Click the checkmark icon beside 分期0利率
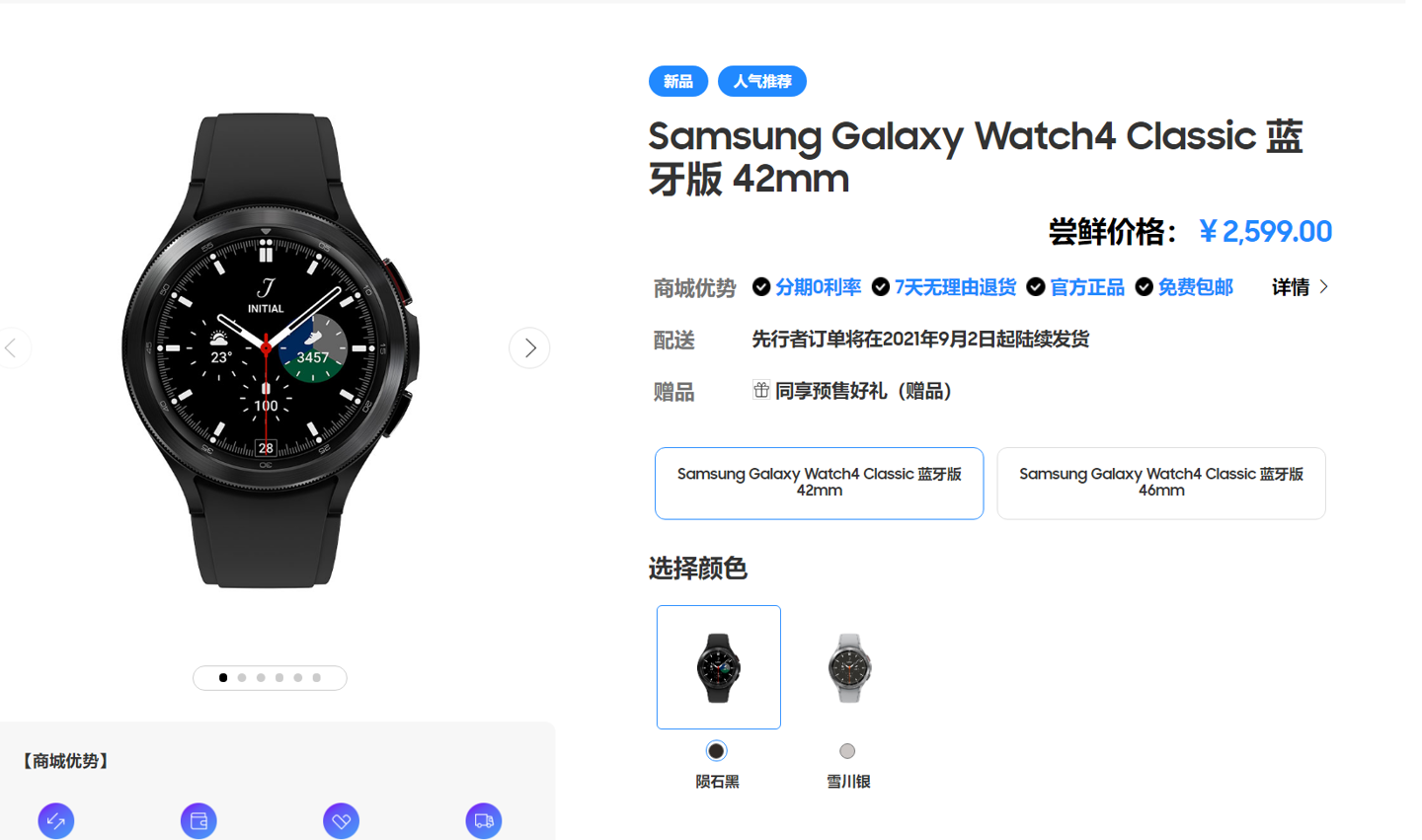 click(761, 286)
